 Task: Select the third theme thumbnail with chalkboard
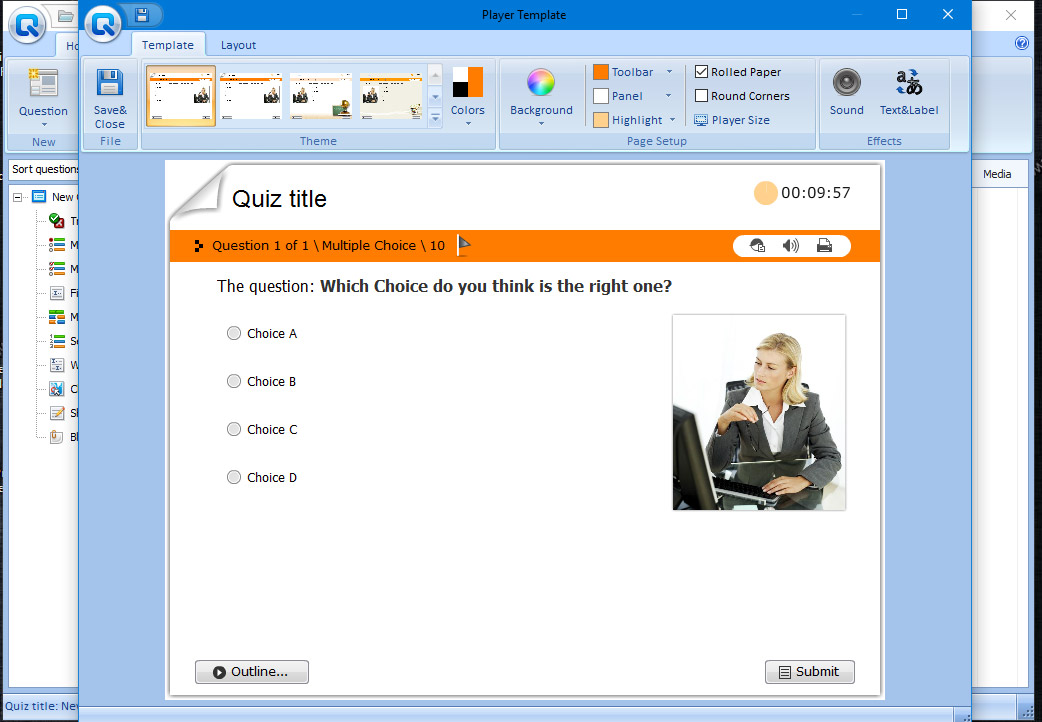(x=320, y=96)
